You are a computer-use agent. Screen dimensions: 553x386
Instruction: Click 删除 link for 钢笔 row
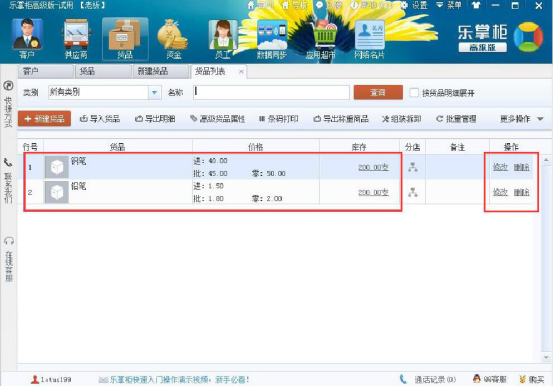pos(522,167)
